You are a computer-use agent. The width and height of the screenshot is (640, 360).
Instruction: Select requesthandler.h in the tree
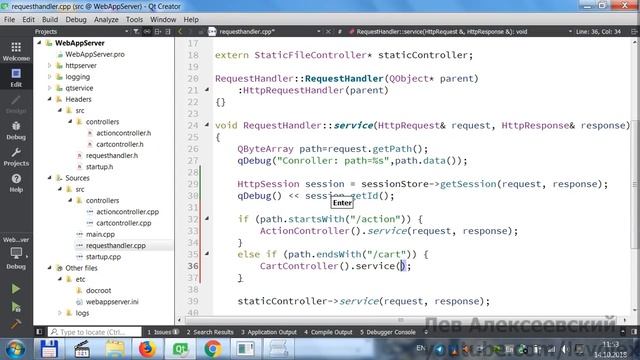111,156
